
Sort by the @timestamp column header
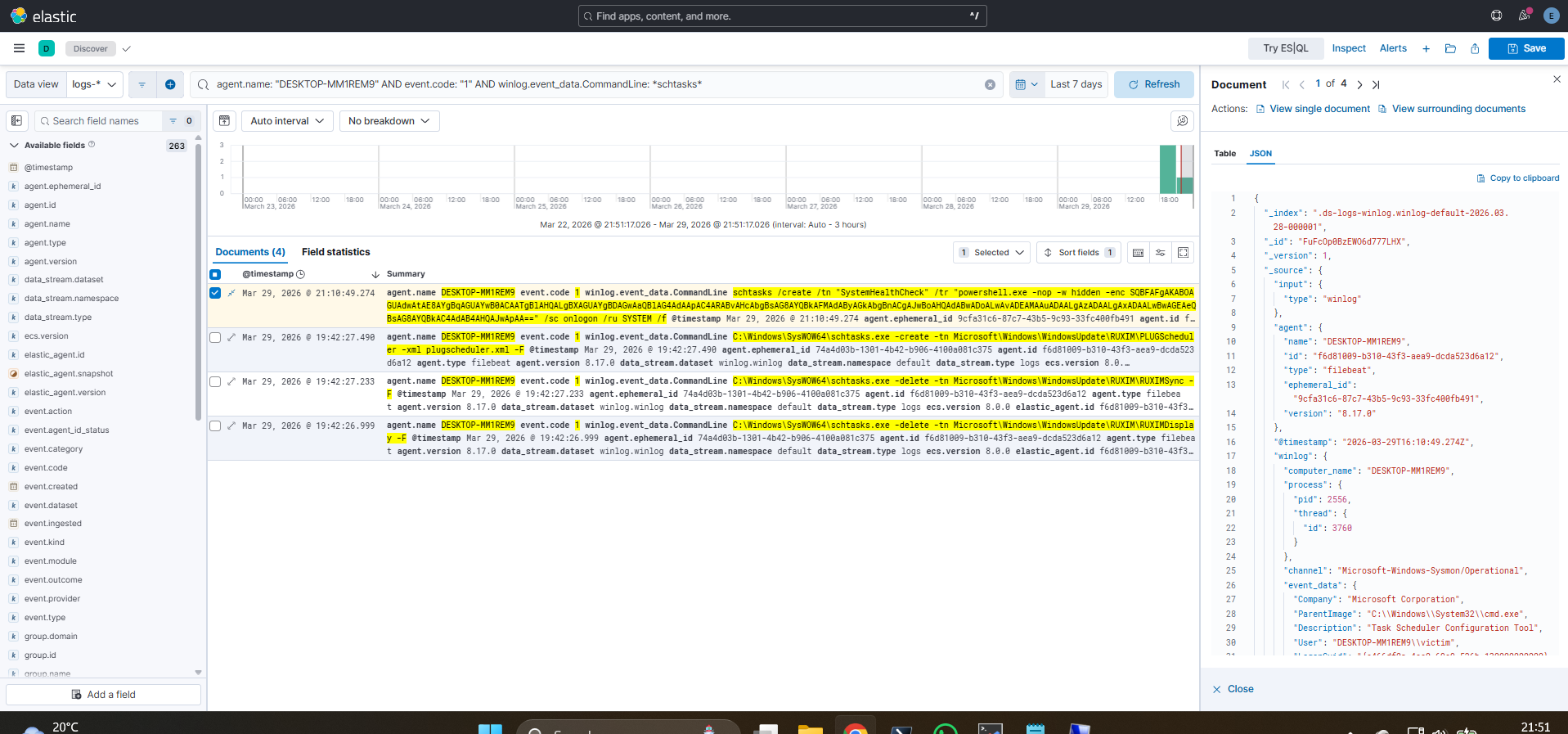[x=268, y=274]
